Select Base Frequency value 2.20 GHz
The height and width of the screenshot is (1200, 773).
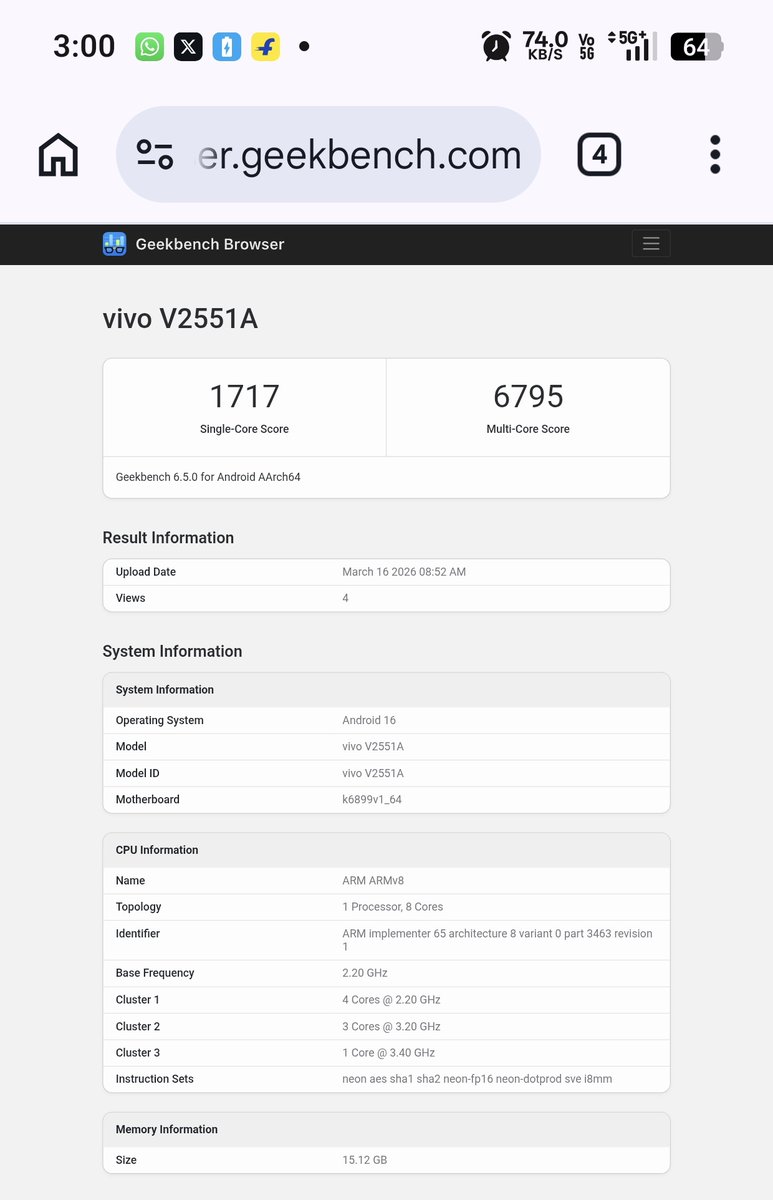[365, 973]
